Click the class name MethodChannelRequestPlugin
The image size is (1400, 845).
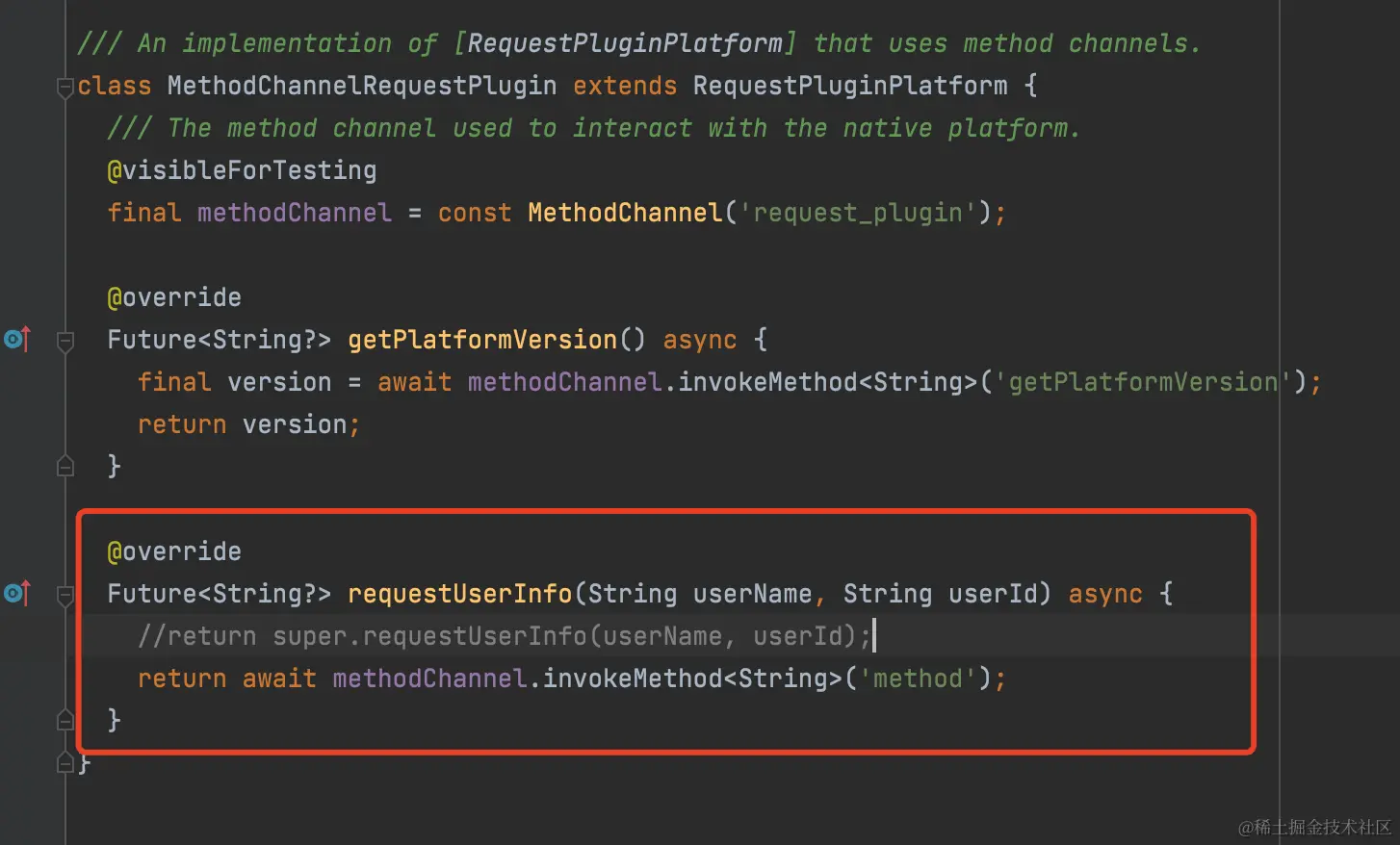[x=362, y=86]
